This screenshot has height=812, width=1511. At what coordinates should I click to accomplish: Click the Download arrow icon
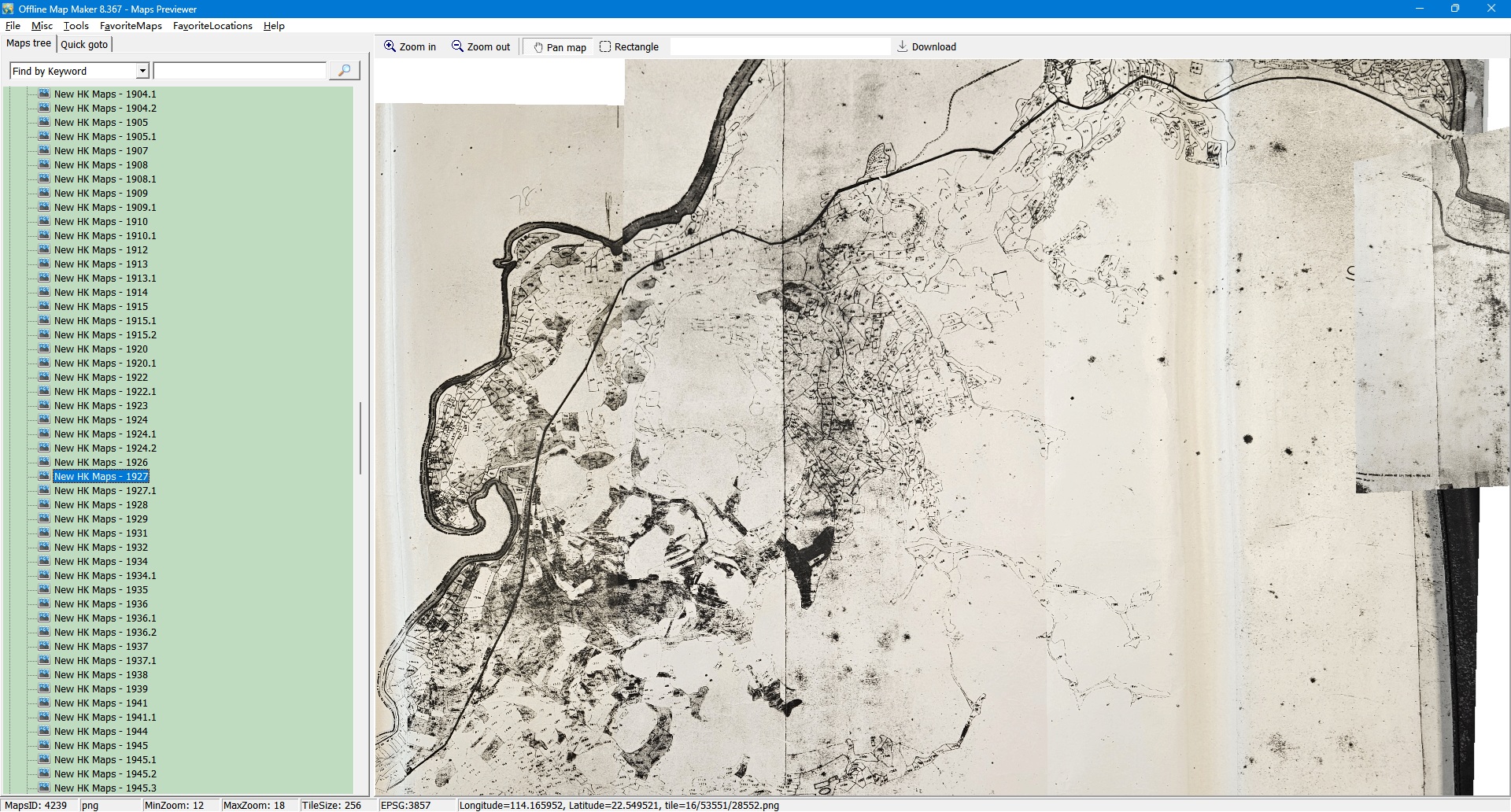pos(903,46)
